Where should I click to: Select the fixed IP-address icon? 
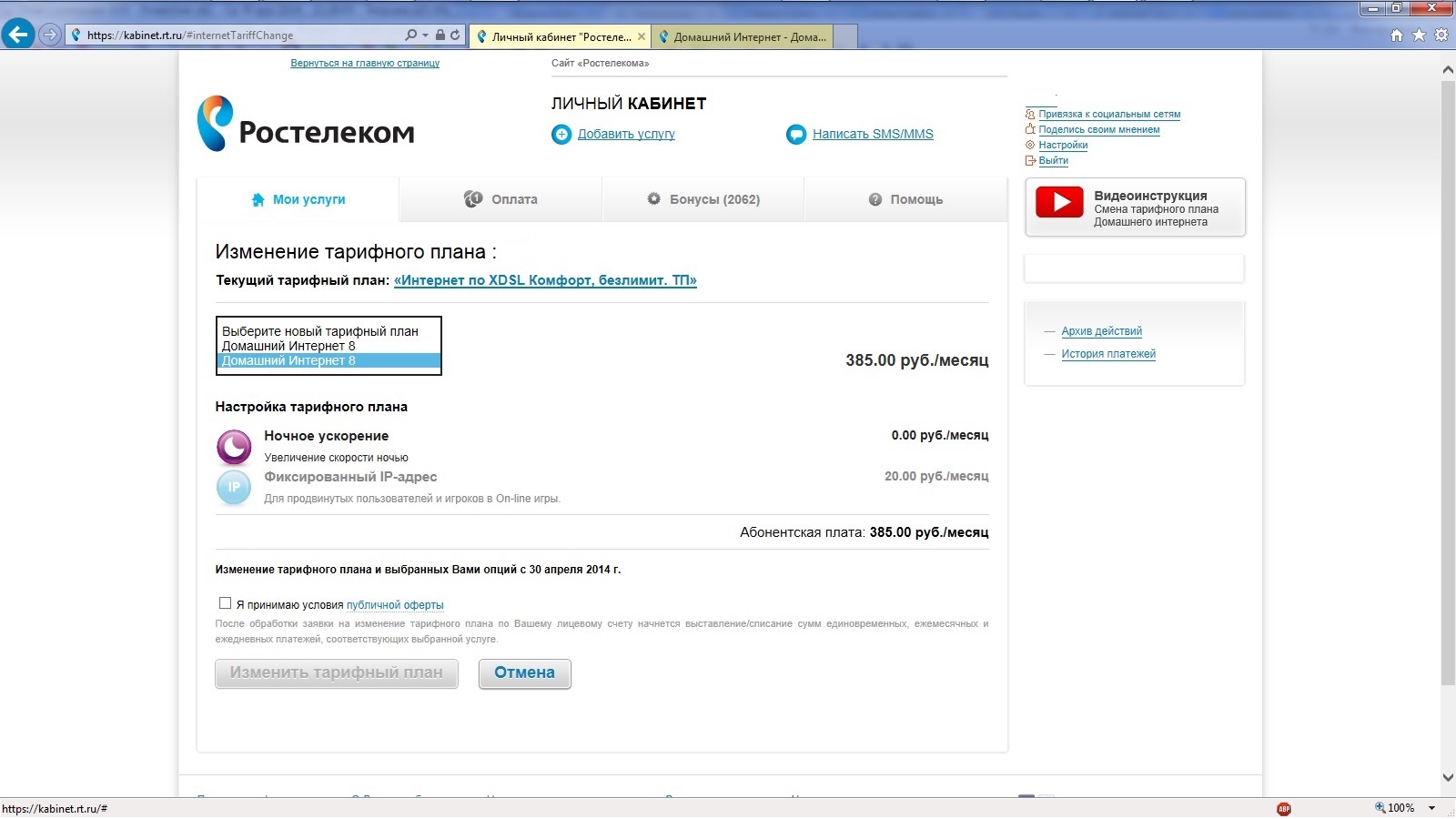234,487
